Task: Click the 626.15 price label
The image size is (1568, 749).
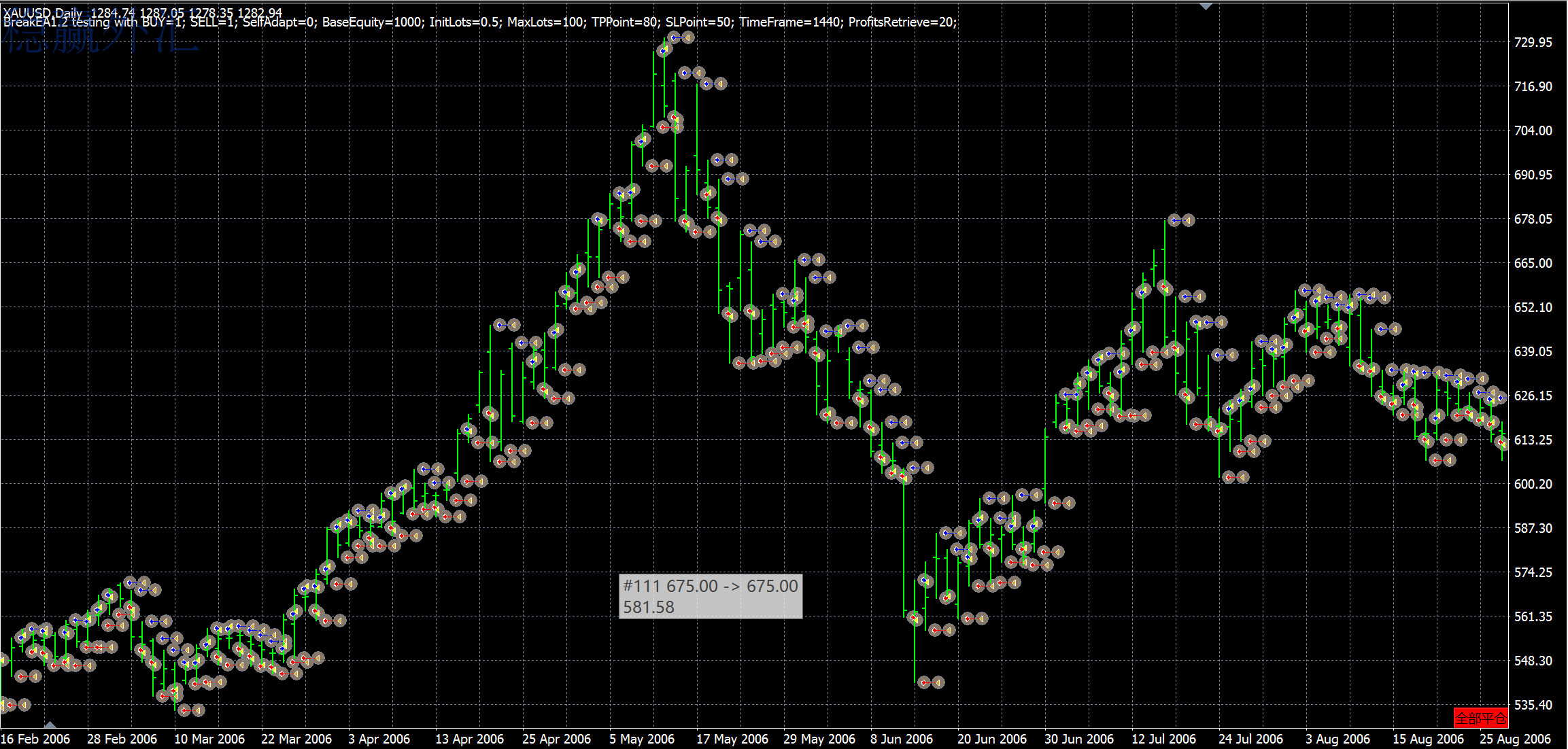Action: point(1533,396)
